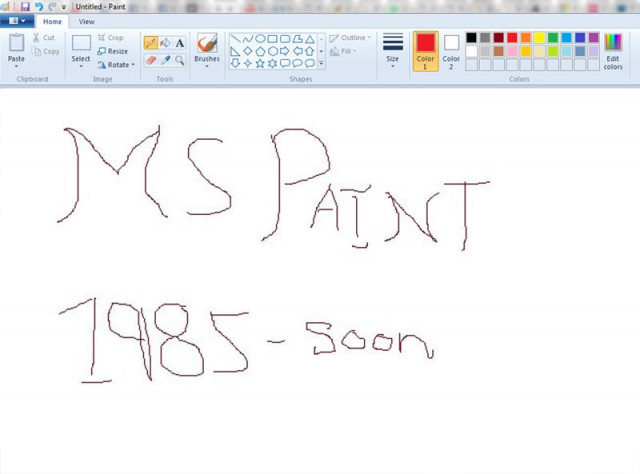Image resolution: width=640 pixels, height=474 pixels.
Task: Choose the Oval callout shape
Action: 298,63
